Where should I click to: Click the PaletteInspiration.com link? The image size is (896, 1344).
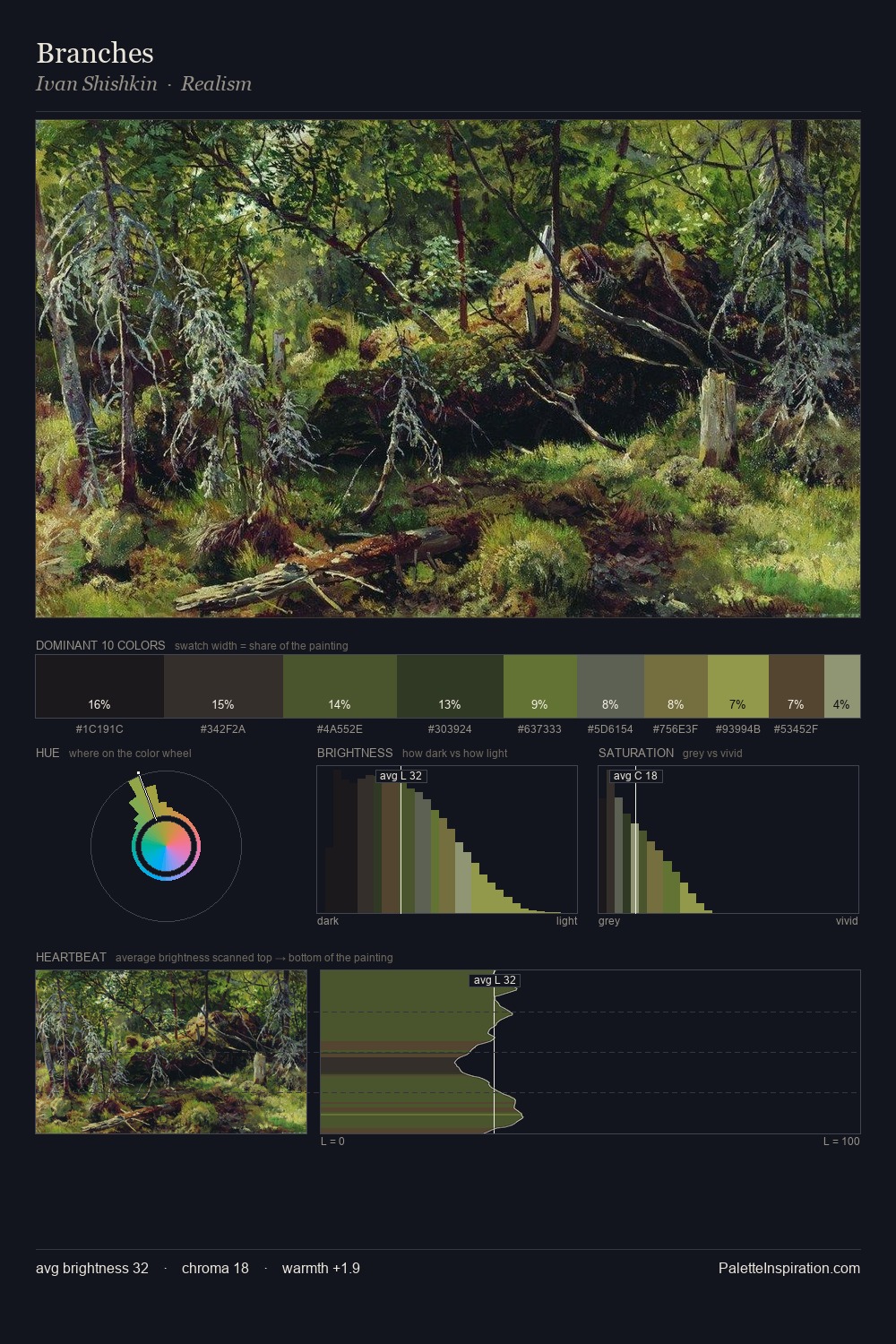coord(789,1268)
